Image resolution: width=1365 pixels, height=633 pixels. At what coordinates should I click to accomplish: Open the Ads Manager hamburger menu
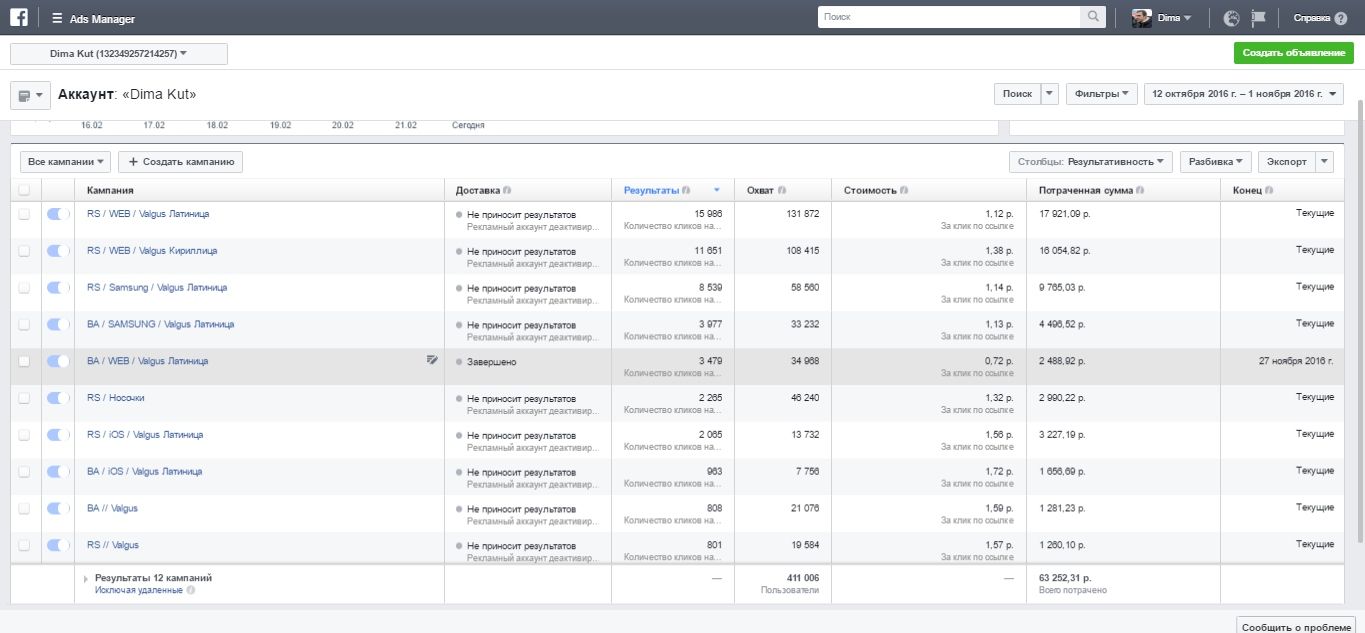click(x=57, y=19)
